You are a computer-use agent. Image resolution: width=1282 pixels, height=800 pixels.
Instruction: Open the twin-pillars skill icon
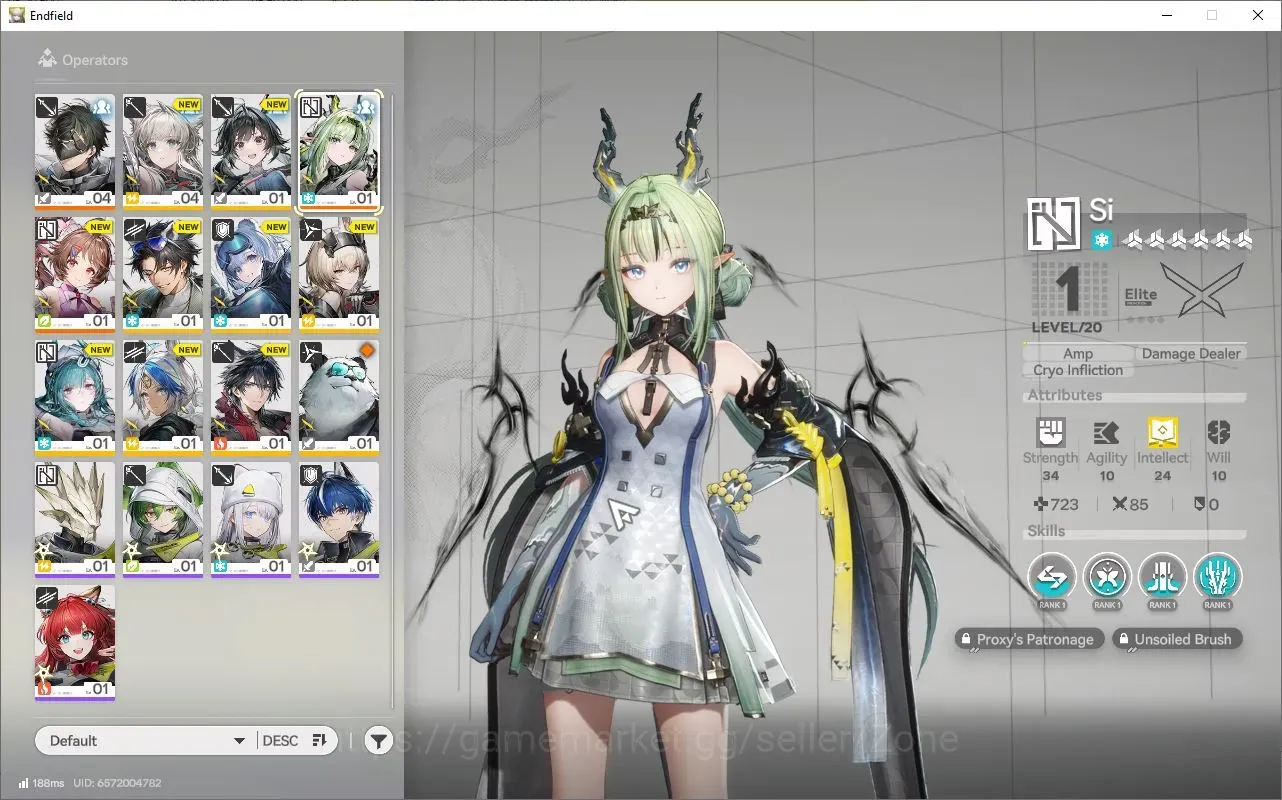[1162, 577]
